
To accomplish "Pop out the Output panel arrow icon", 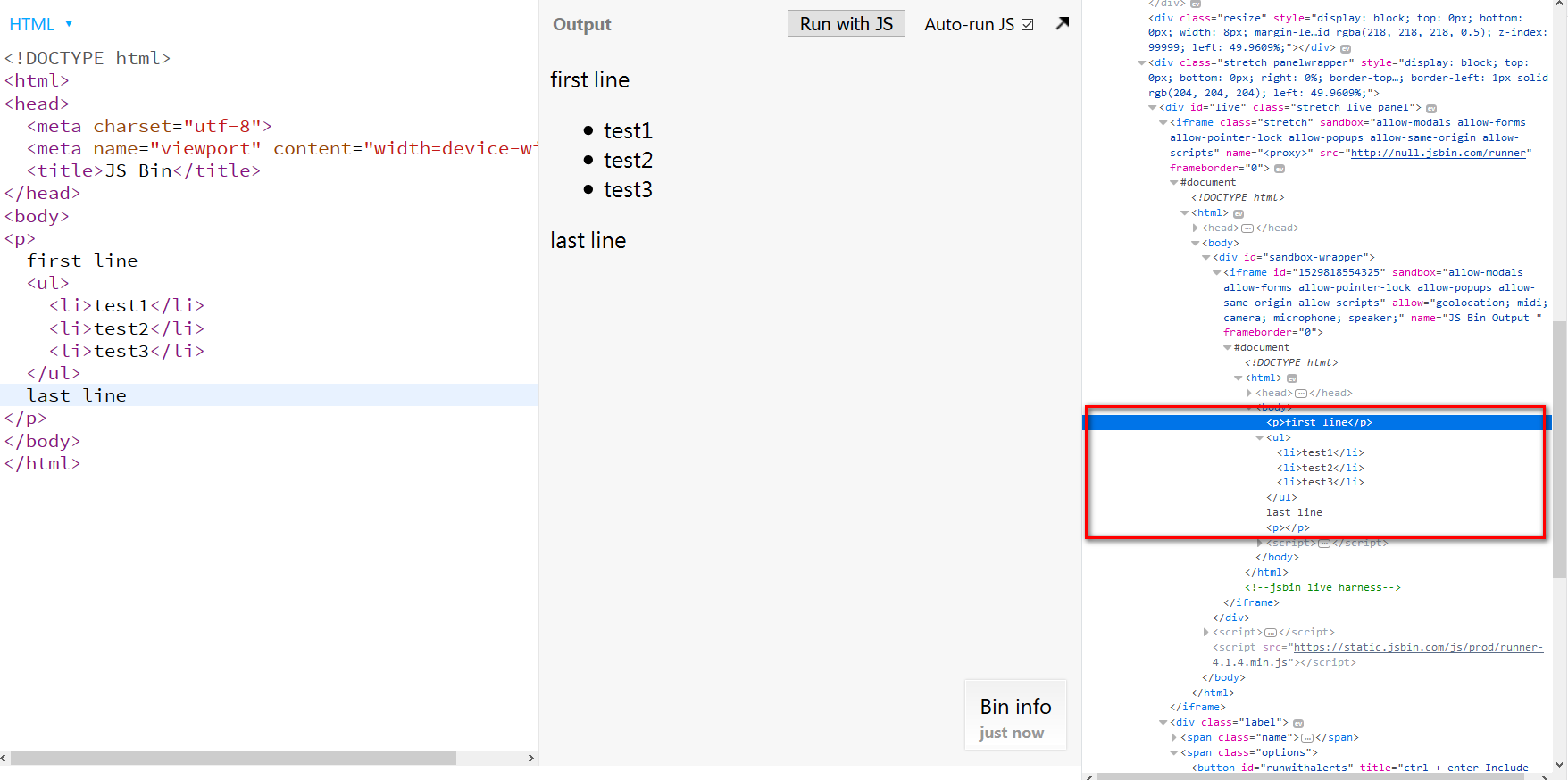I will click(1062, 23).
